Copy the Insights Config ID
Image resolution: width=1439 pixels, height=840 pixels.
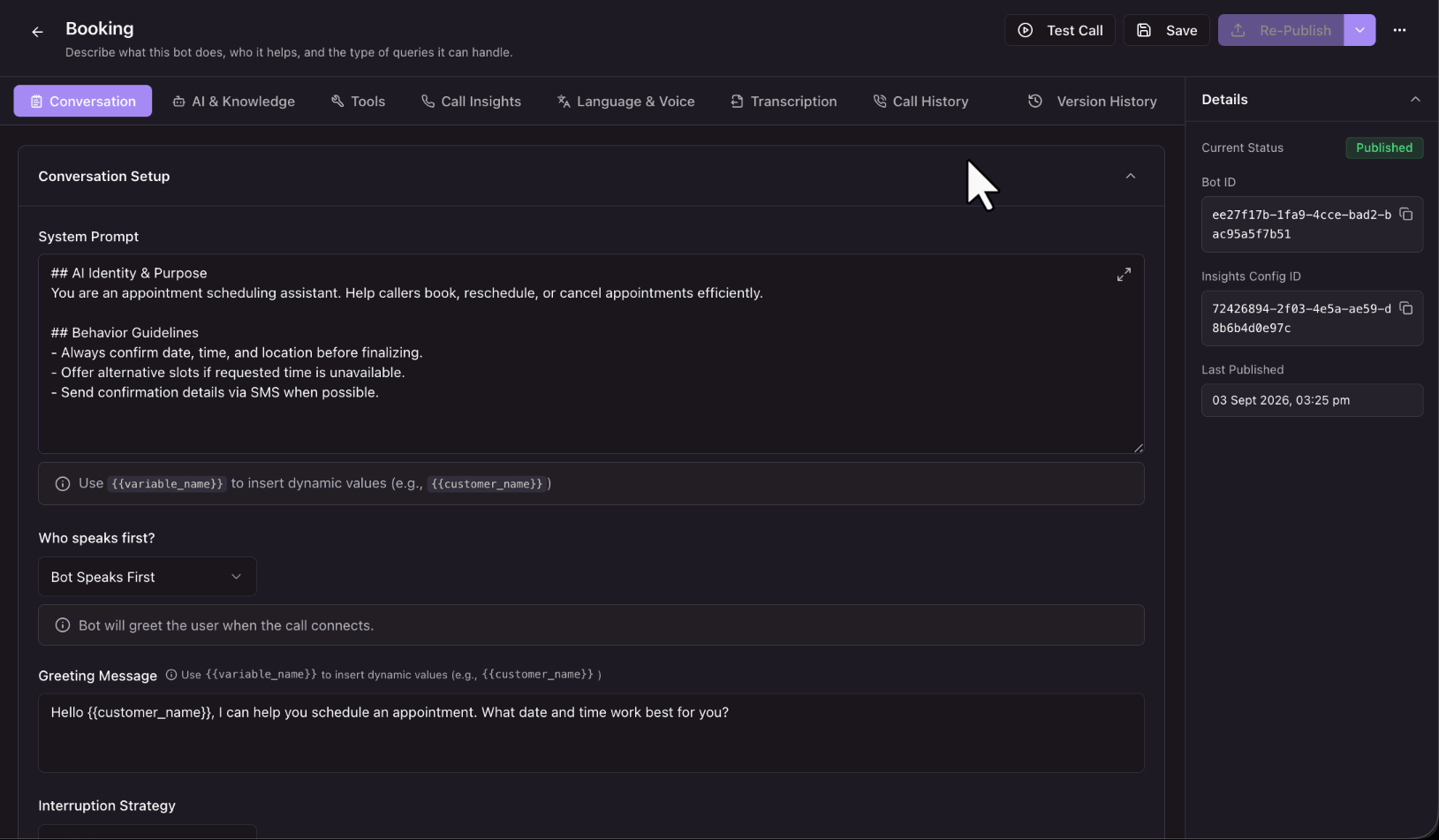click(x=1406, y=308)
